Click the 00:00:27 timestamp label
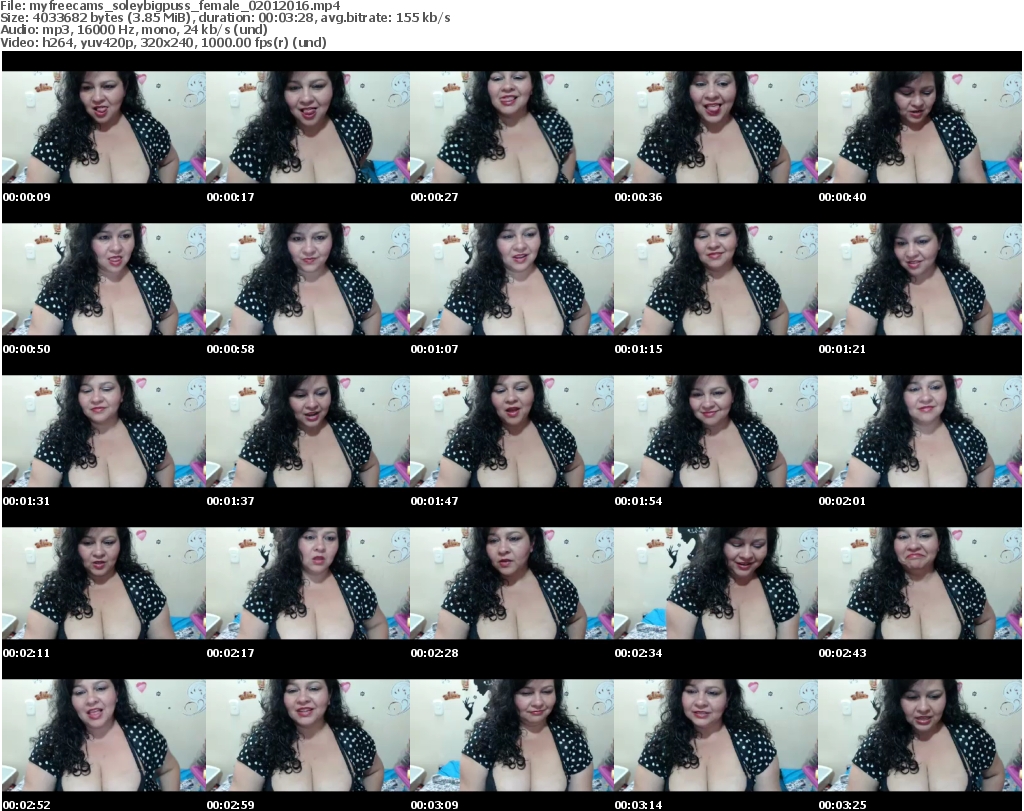Image resolution: width=1024 pixels, height=811 pixels. point(434,197)
